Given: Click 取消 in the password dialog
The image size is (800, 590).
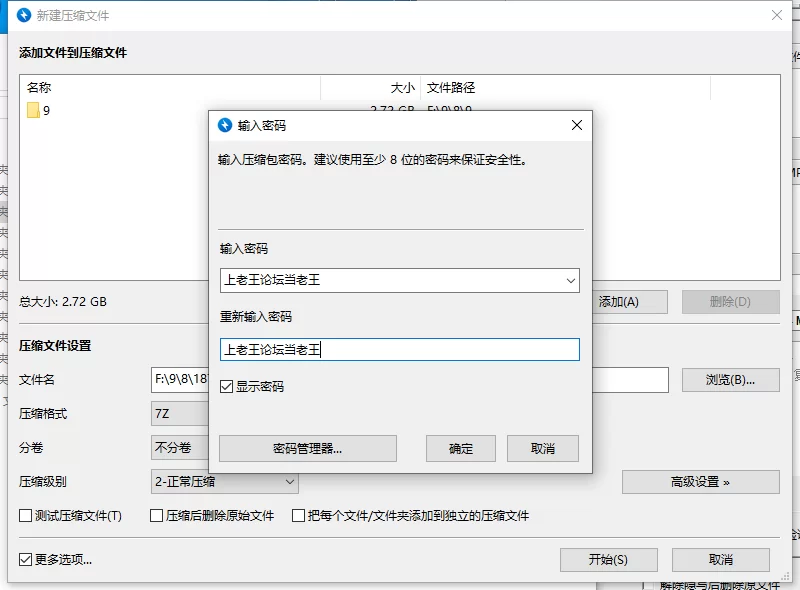Looking at the screenshot, I should click(543, 449).
